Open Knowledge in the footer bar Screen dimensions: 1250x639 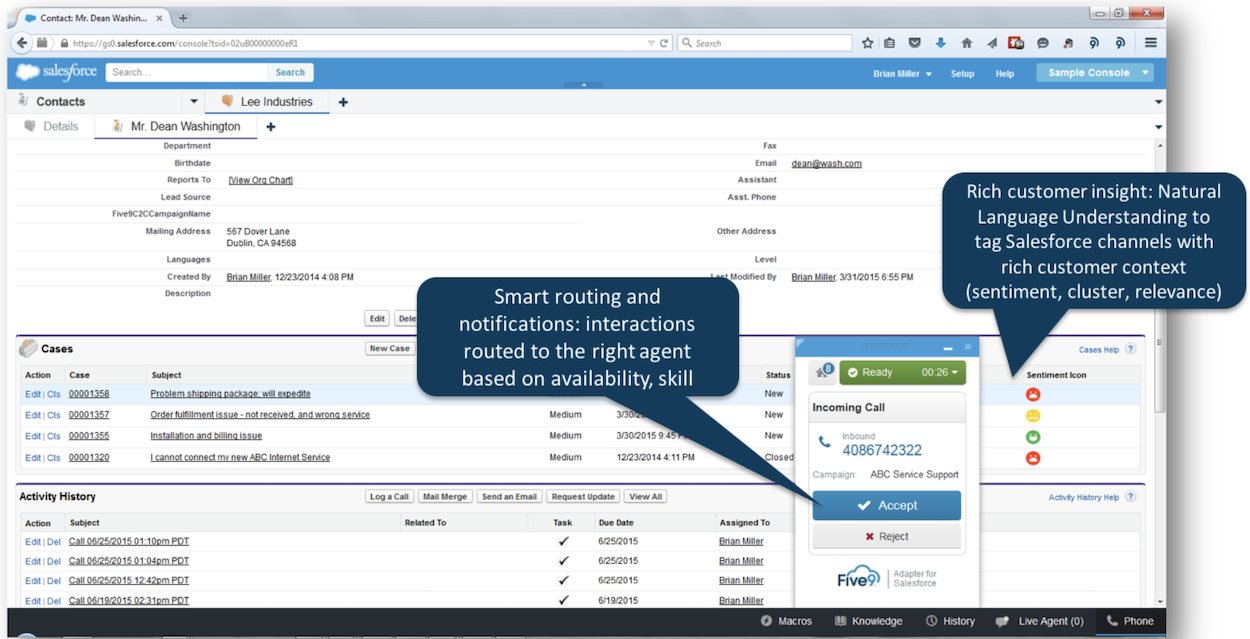868,621
